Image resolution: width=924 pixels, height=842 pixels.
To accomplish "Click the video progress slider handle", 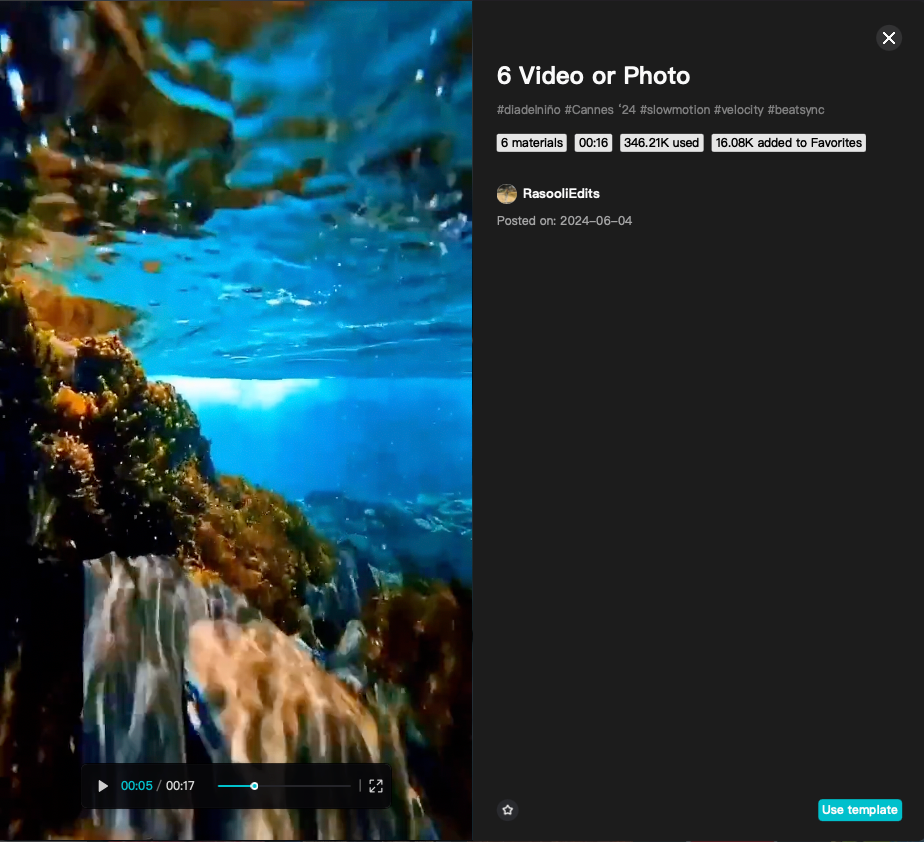I will click(x=254, y=786).
